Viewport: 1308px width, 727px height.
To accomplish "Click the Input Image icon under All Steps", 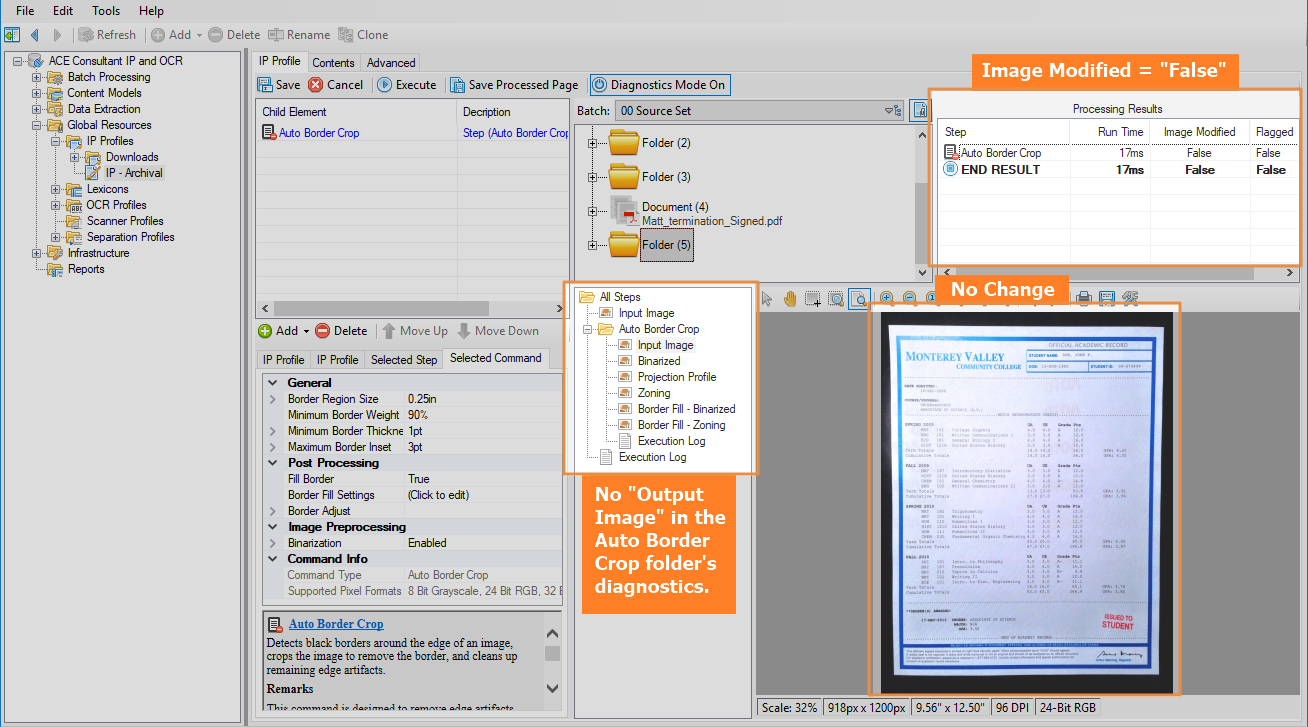I will (606, 313).
